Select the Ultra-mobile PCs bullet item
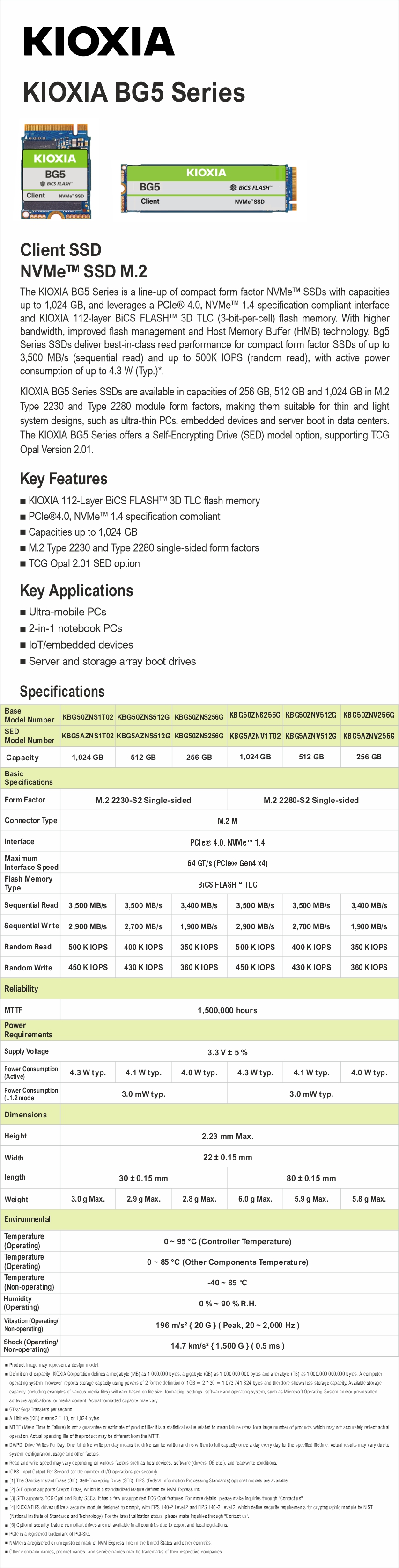The image size is (399, 1568). 67,613
